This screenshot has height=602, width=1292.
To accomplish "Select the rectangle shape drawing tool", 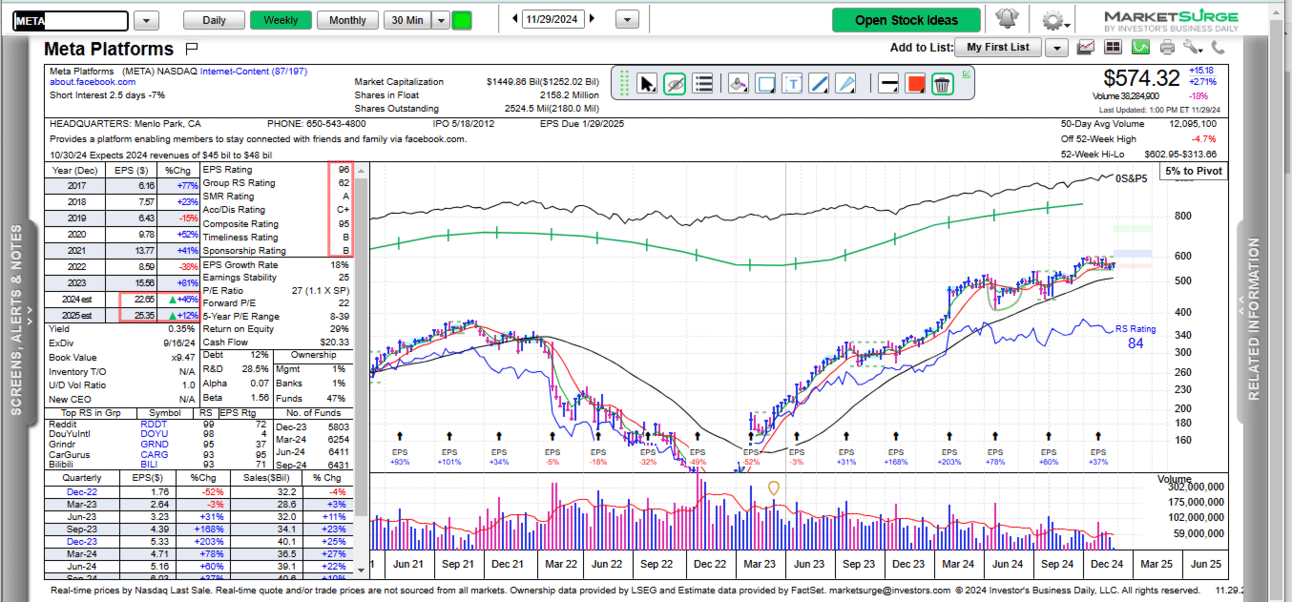I will pos(766,84).
